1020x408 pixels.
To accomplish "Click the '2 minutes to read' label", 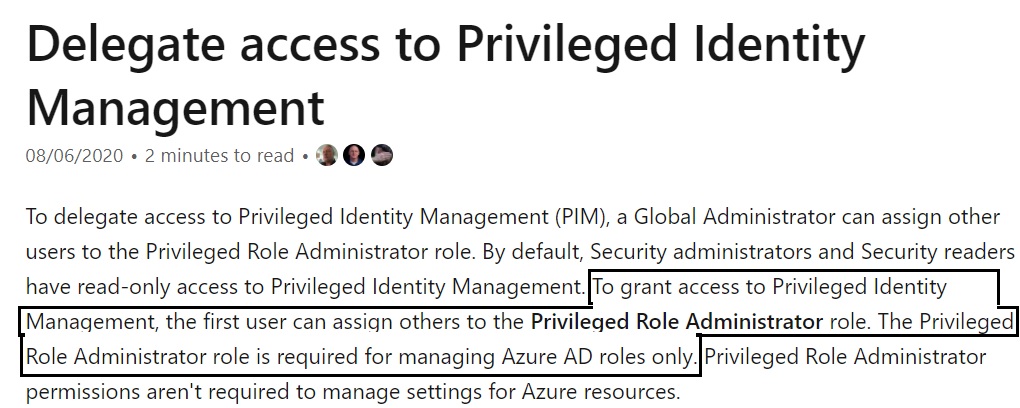I will [219, 156].
